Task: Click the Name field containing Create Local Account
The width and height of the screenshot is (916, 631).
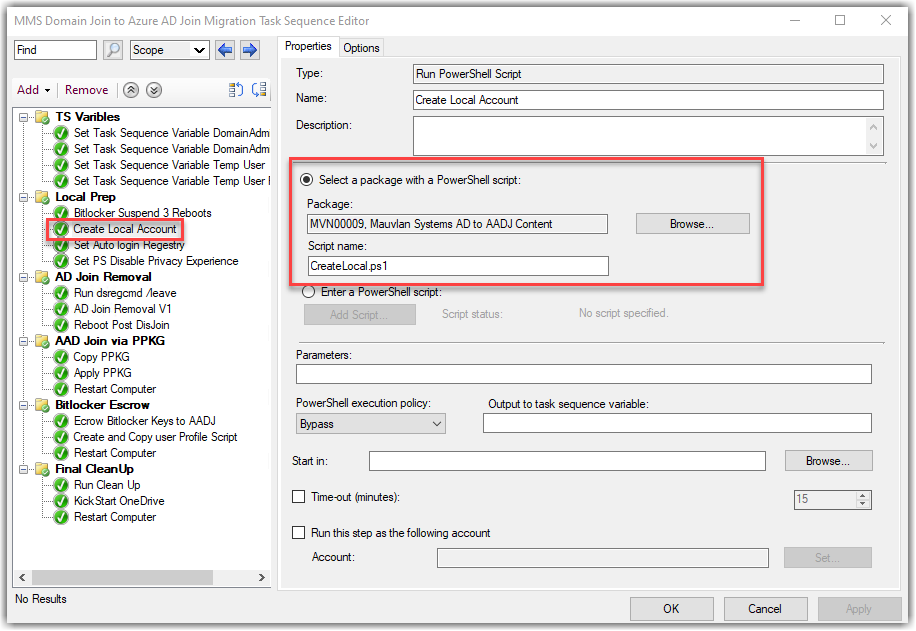Action: pos(648,100)
